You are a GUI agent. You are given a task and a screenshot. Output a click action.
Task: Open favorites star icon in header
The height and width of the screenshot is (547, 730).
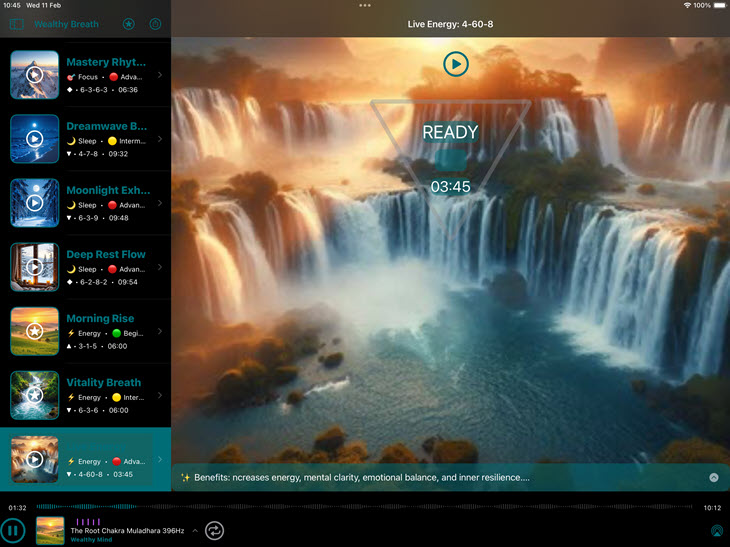129,24
